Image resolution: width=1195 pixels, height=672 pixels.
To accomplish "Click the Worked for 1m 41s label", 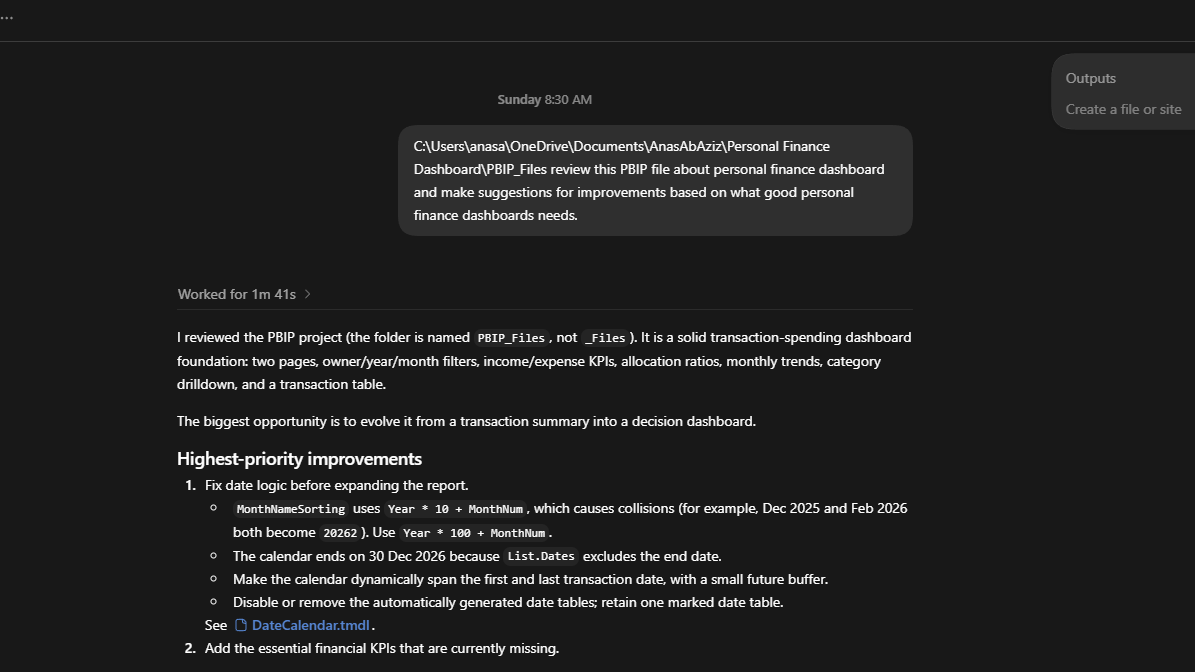I will [x=236, y=294].
